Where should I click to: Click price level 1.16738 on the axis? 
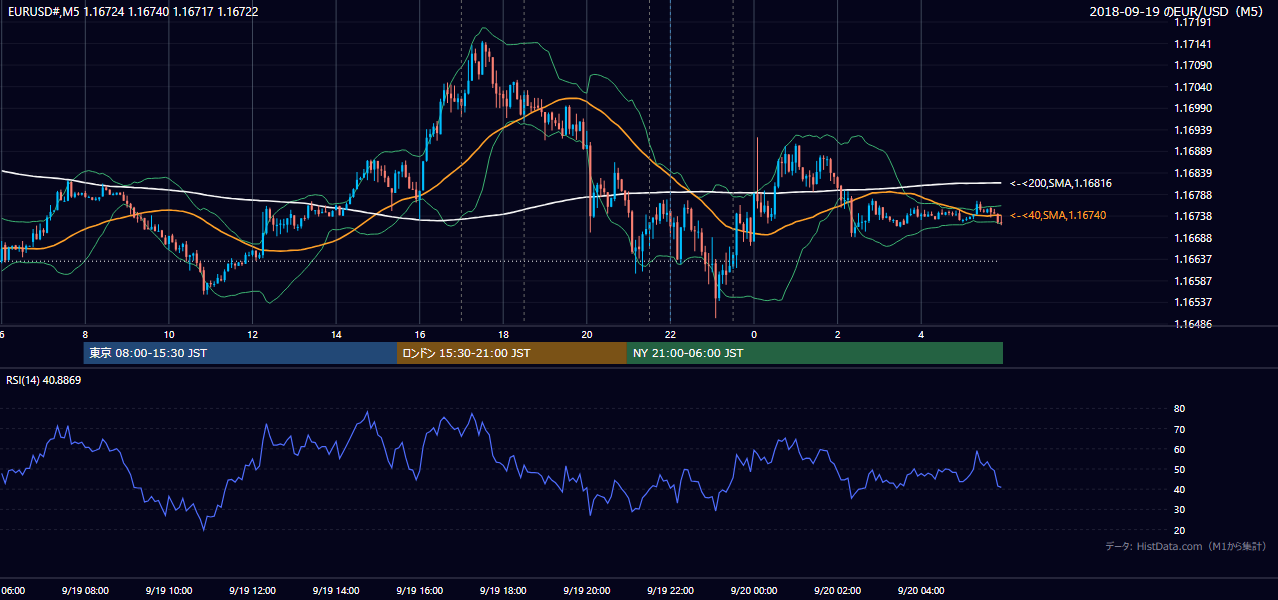pos(1194,216)
